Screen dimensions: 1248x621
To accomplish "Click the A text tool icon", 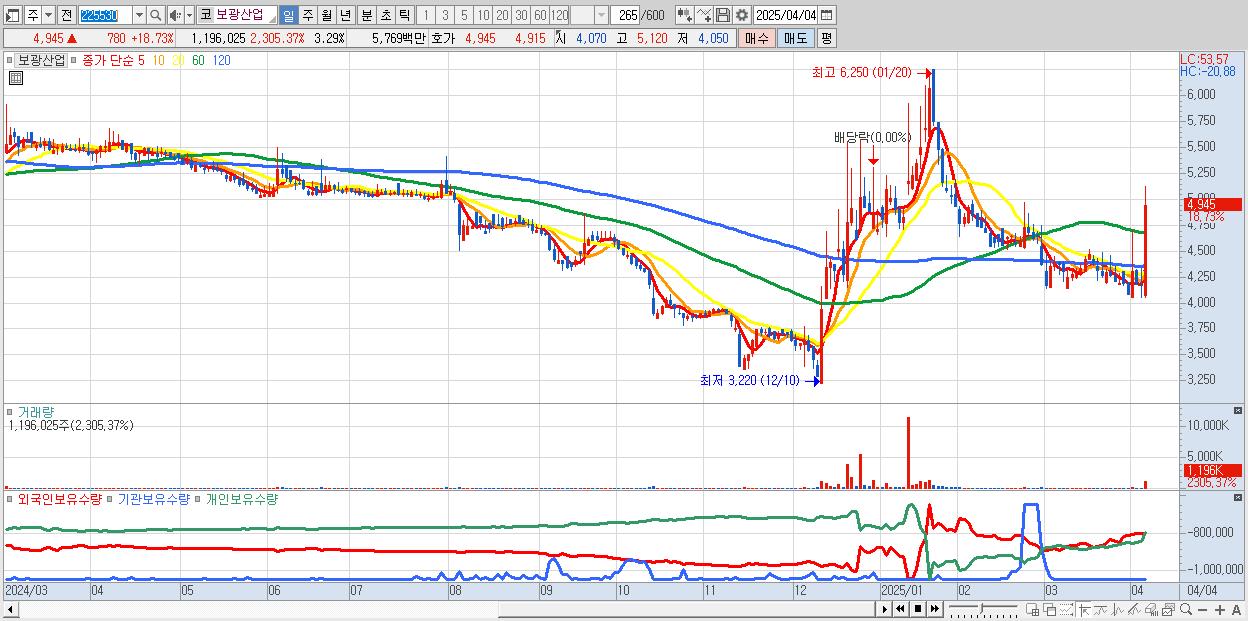I will coord(1237,610).
